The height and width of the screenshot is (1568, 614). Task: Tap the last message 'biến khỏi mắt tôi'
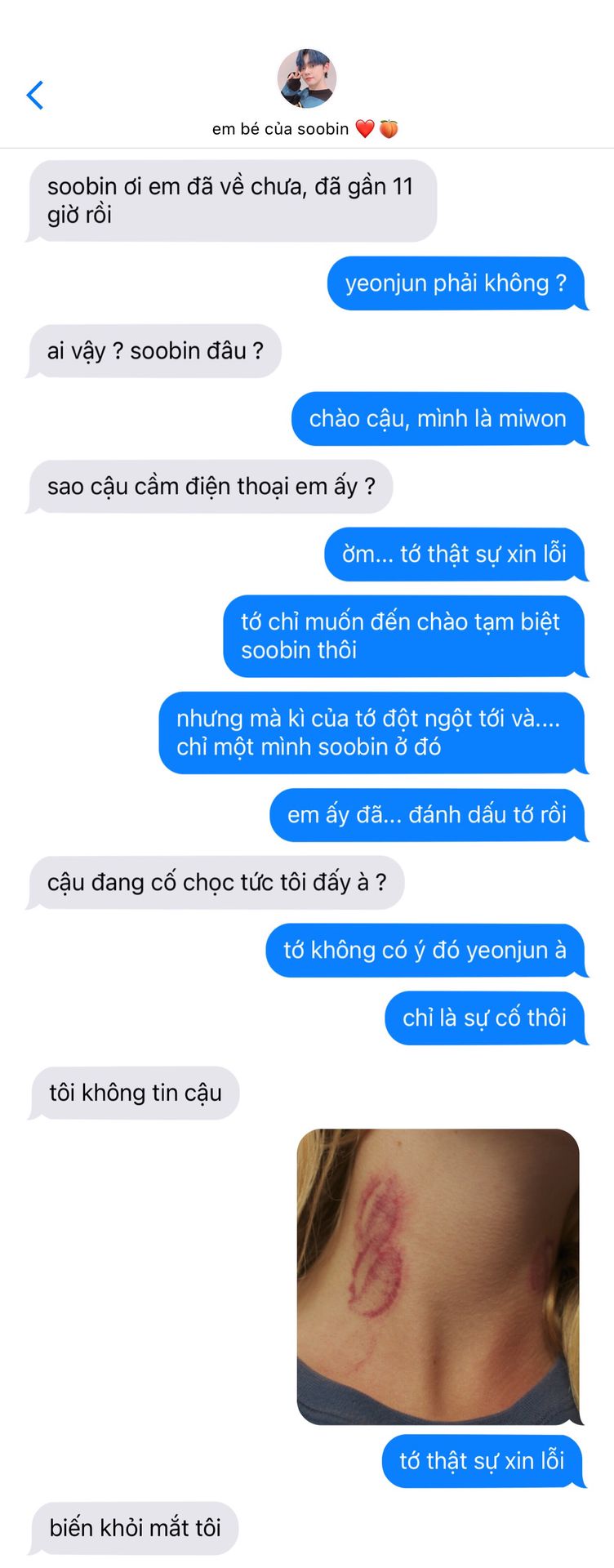pyautogui.click(x=135, y=1528)
